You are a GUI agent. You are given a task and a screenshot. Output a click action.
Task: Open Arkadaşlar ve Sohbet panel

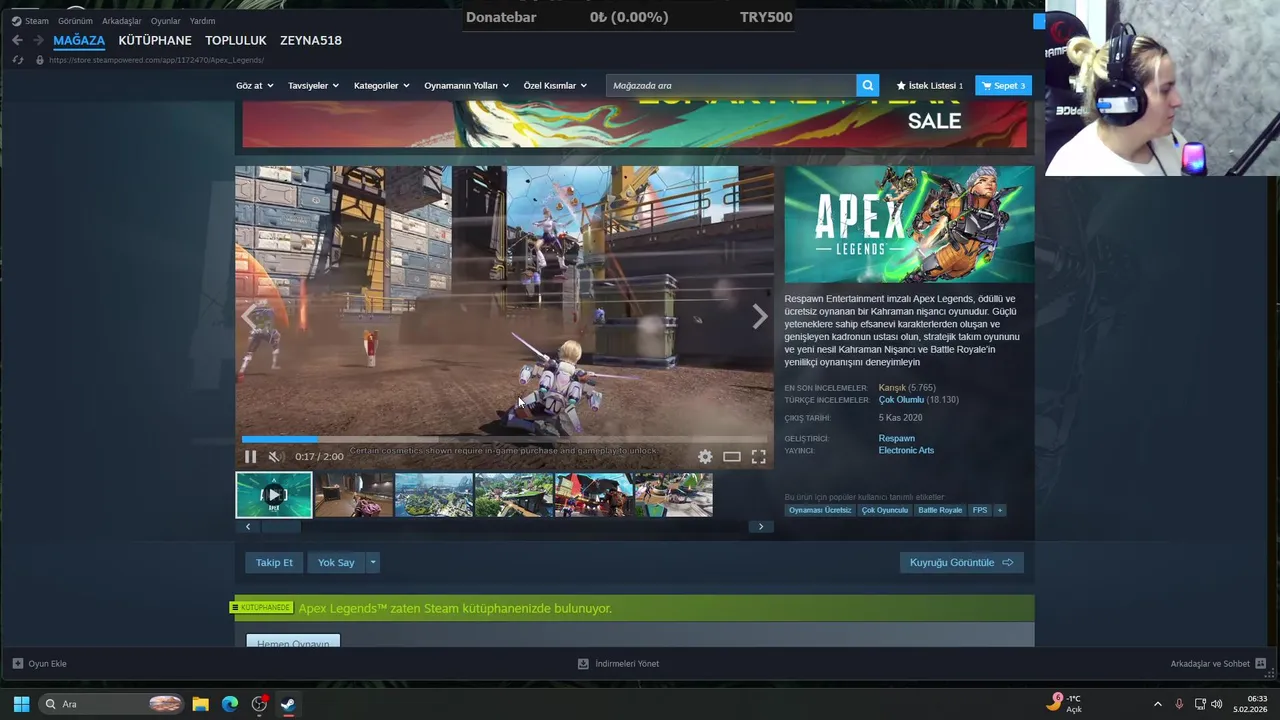point(1218,663)
